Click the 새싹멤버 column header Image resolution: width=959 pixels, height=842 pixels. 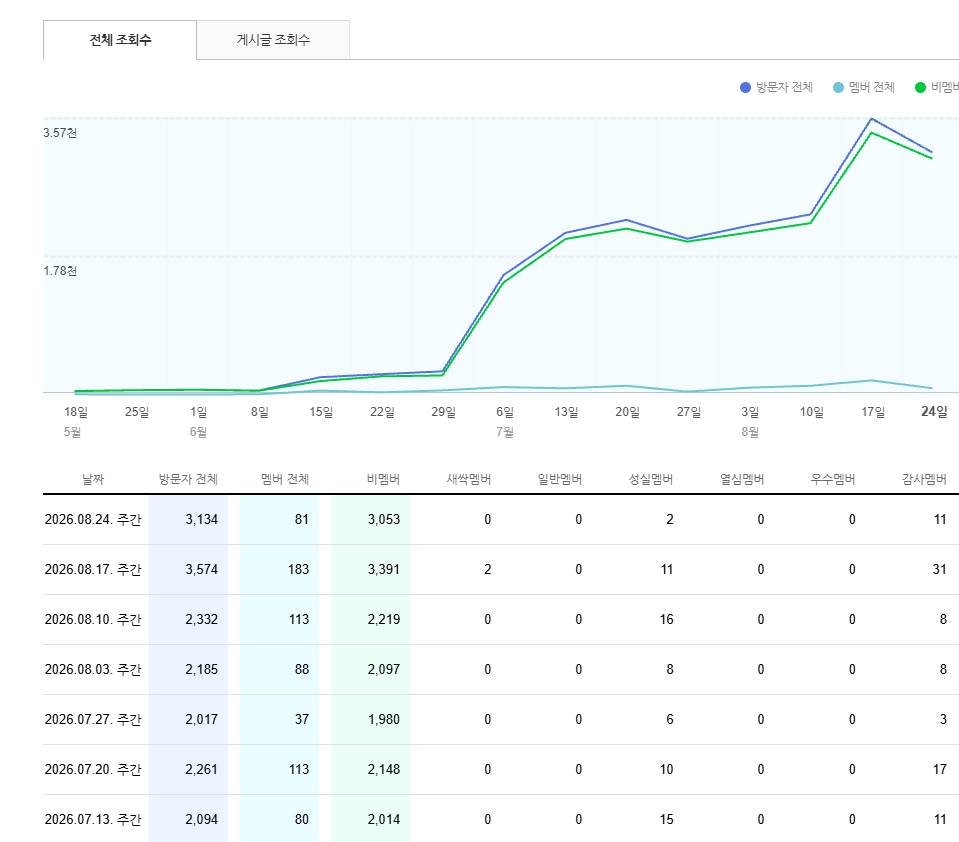pyautogui.click(x=468, y=479)
